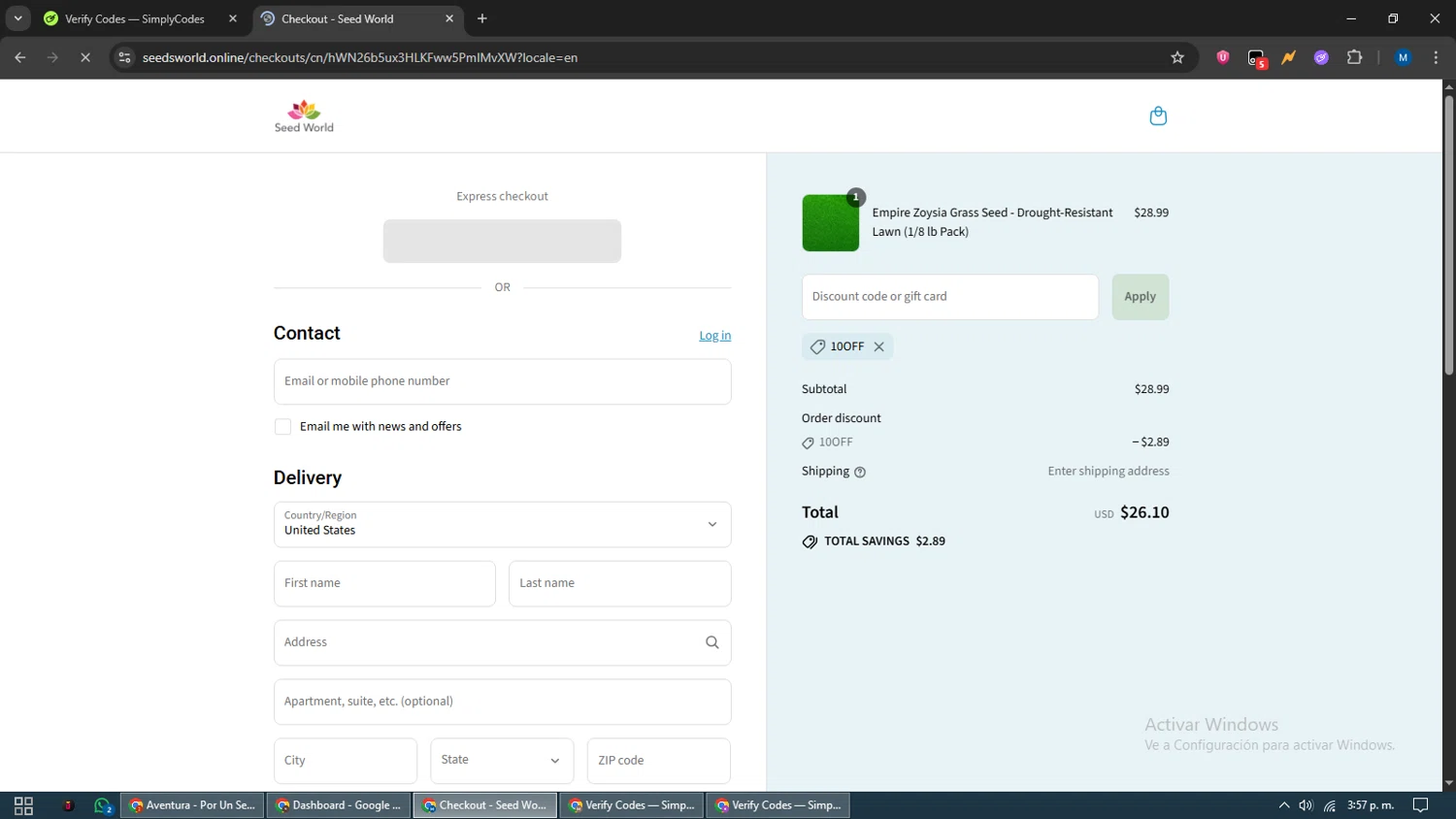This screenshot has height=819, width=1456.
Task: Select Checkout - Seed Wo... taskbar window
Action: 485,805
